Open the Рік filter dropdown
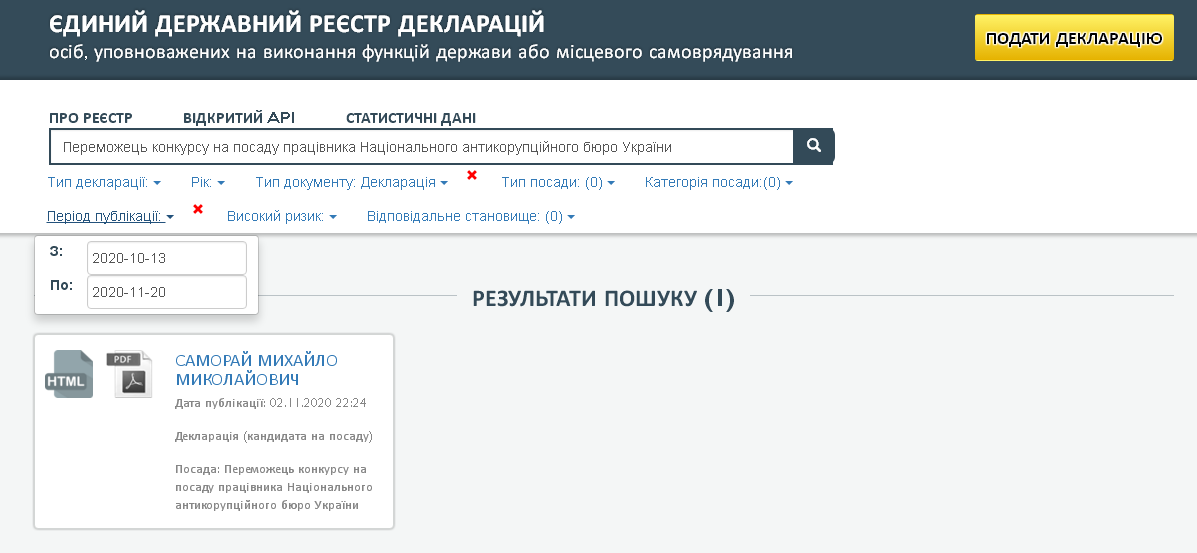This screenshot has height=553, width=1197. (207, 183)
